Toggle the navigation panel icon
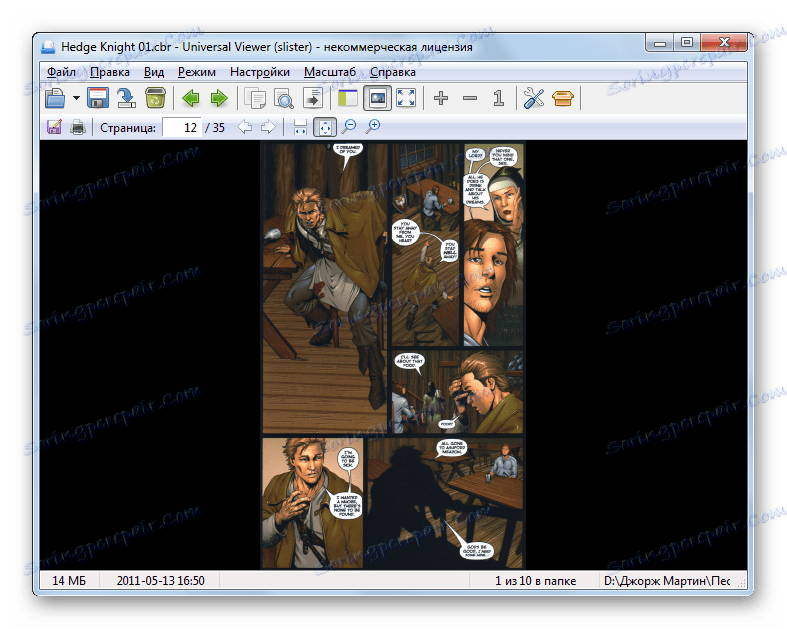 (x=348, y=98)
